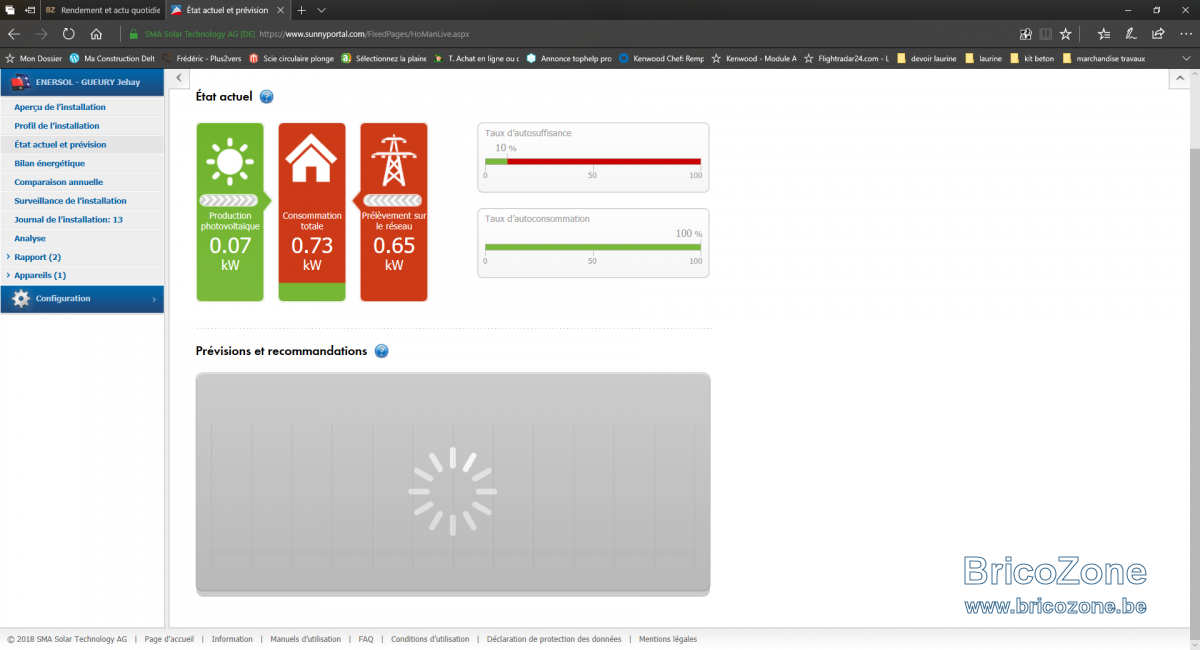Collapse the left sidebar with the arrow
The image size is (1200, 650).
(x=177, y=78)
